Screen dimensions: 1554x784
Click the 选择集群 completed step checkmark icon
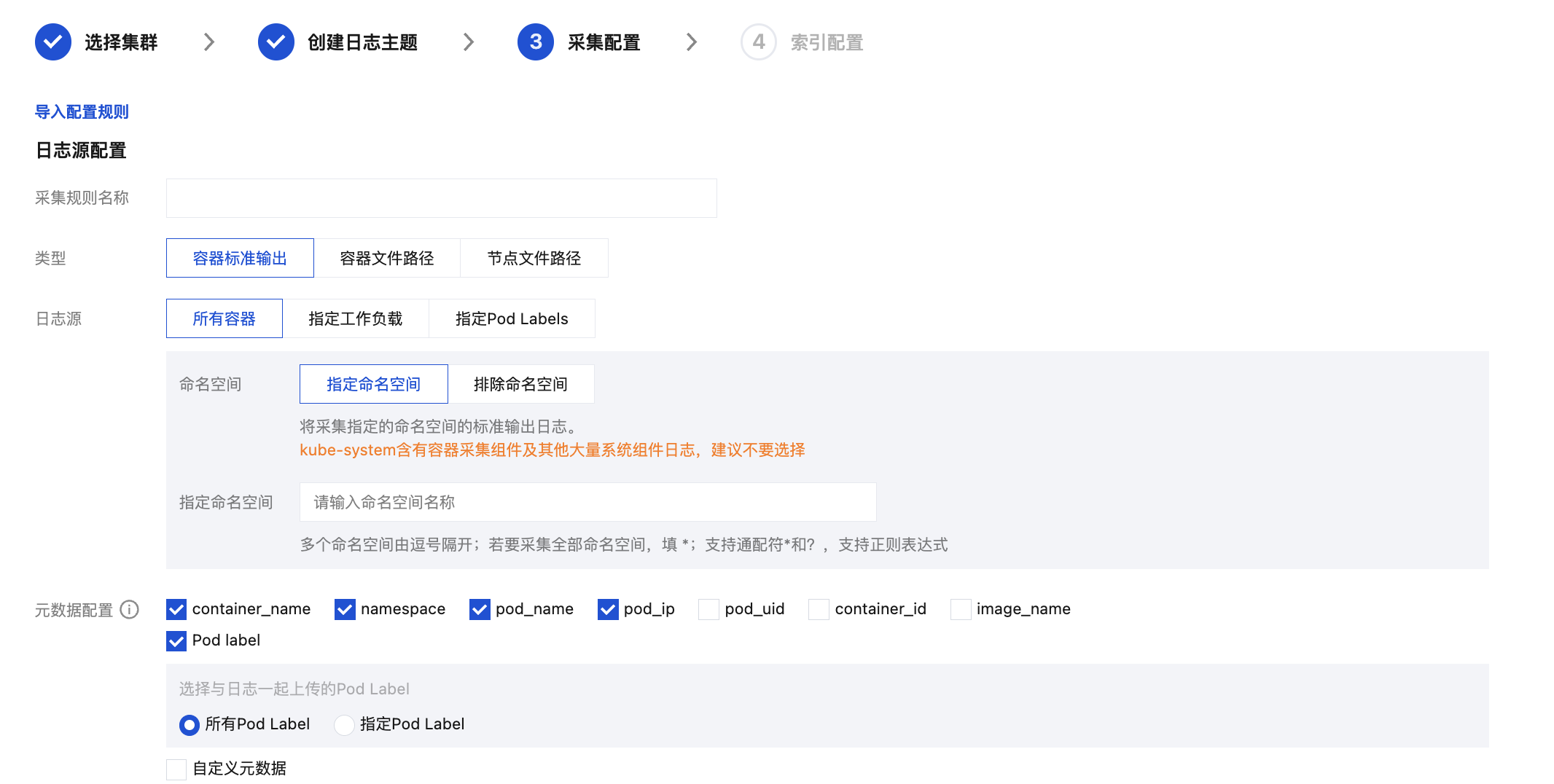[x=53, y=42]
